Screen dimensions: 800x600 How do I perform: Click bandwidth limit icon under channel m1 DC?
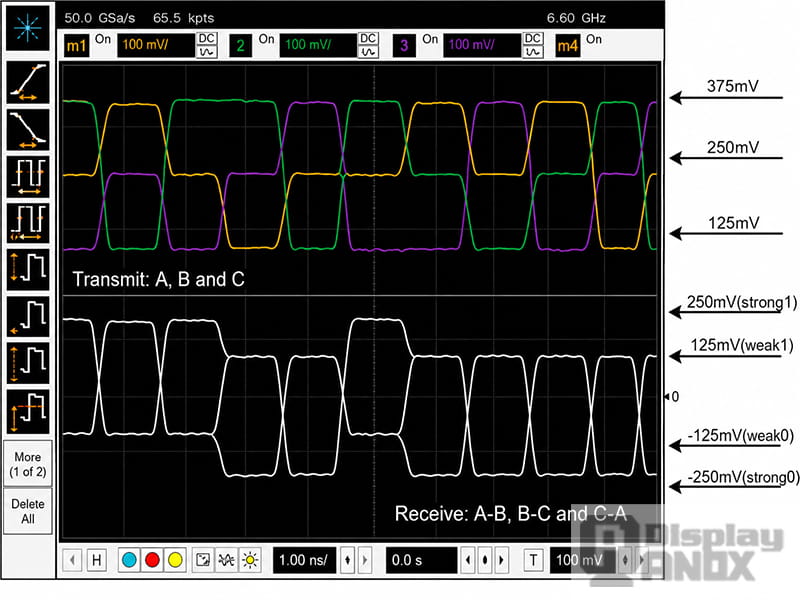tap(207, 52)
